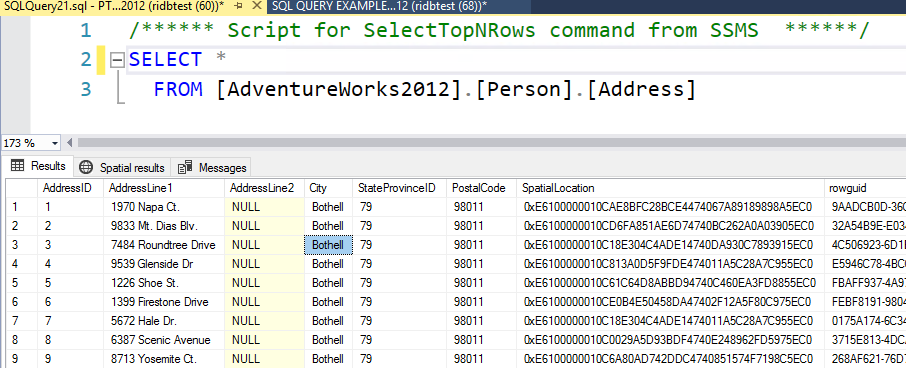Click the City cell for 1226 Shoe St.
The height and width of the screenshot is (368, 906).
coord(328,283)
